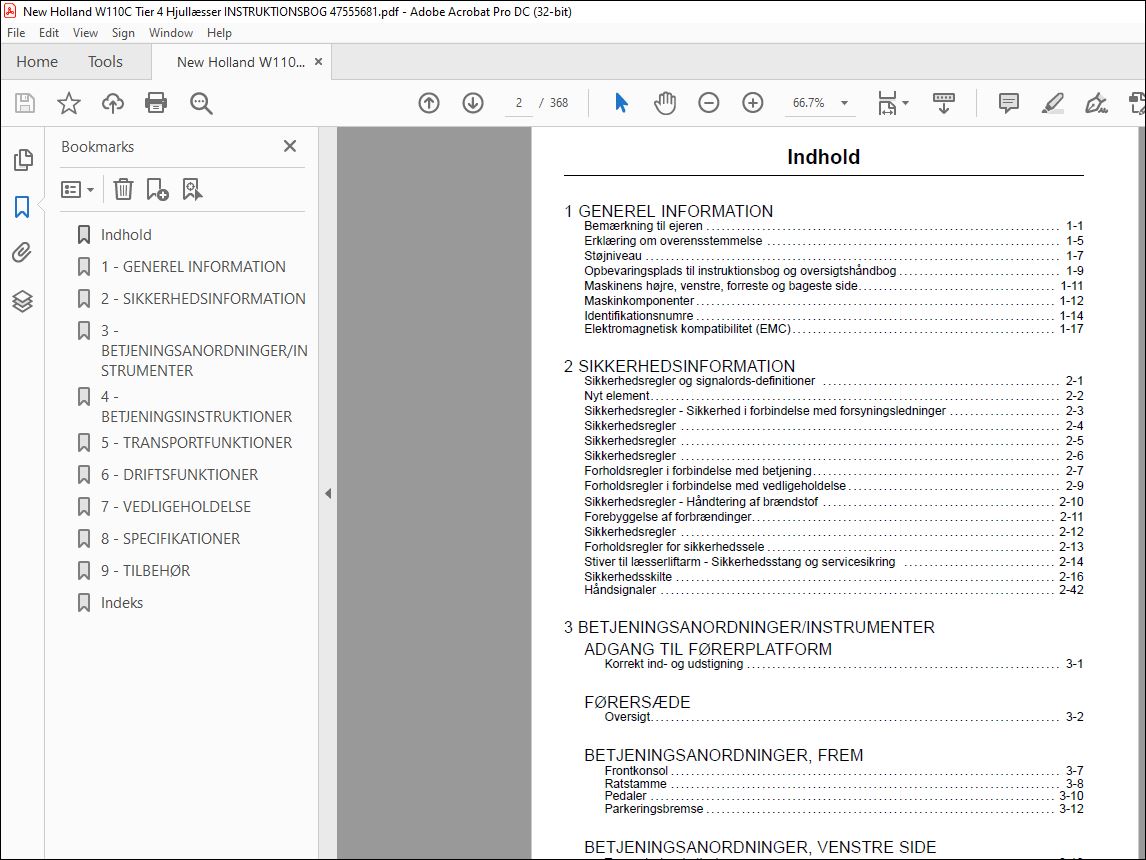The image size is (1146, 860).
Task: Add file to starred with star icon
Action: pos(69,103)
